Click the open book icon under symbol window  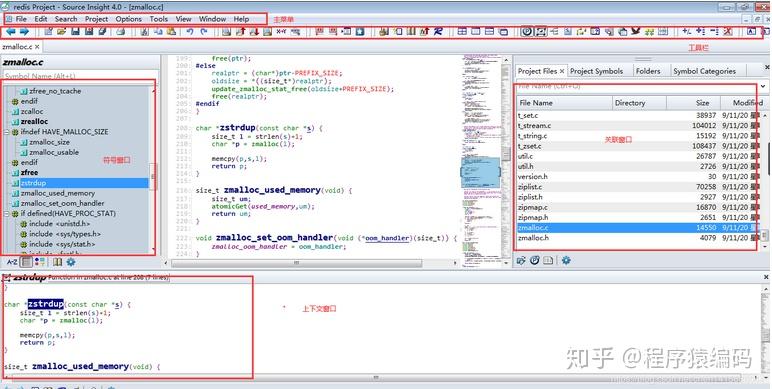click(x=57, y=262)
